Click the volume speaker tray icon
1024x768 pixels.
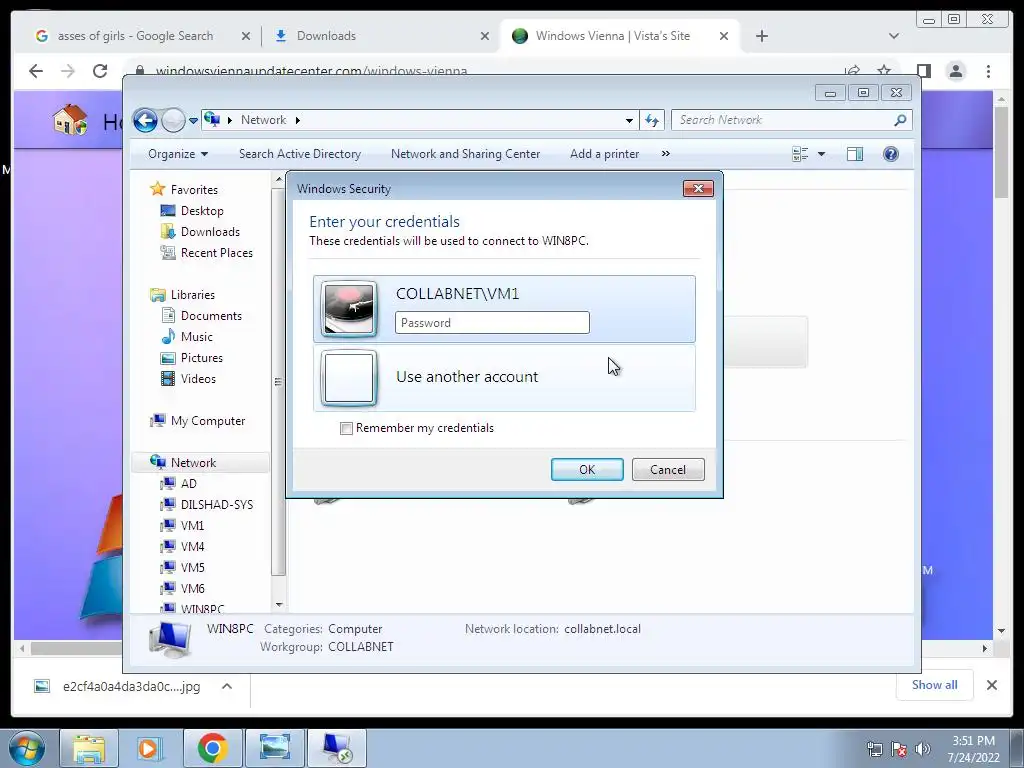coord(923,749)
